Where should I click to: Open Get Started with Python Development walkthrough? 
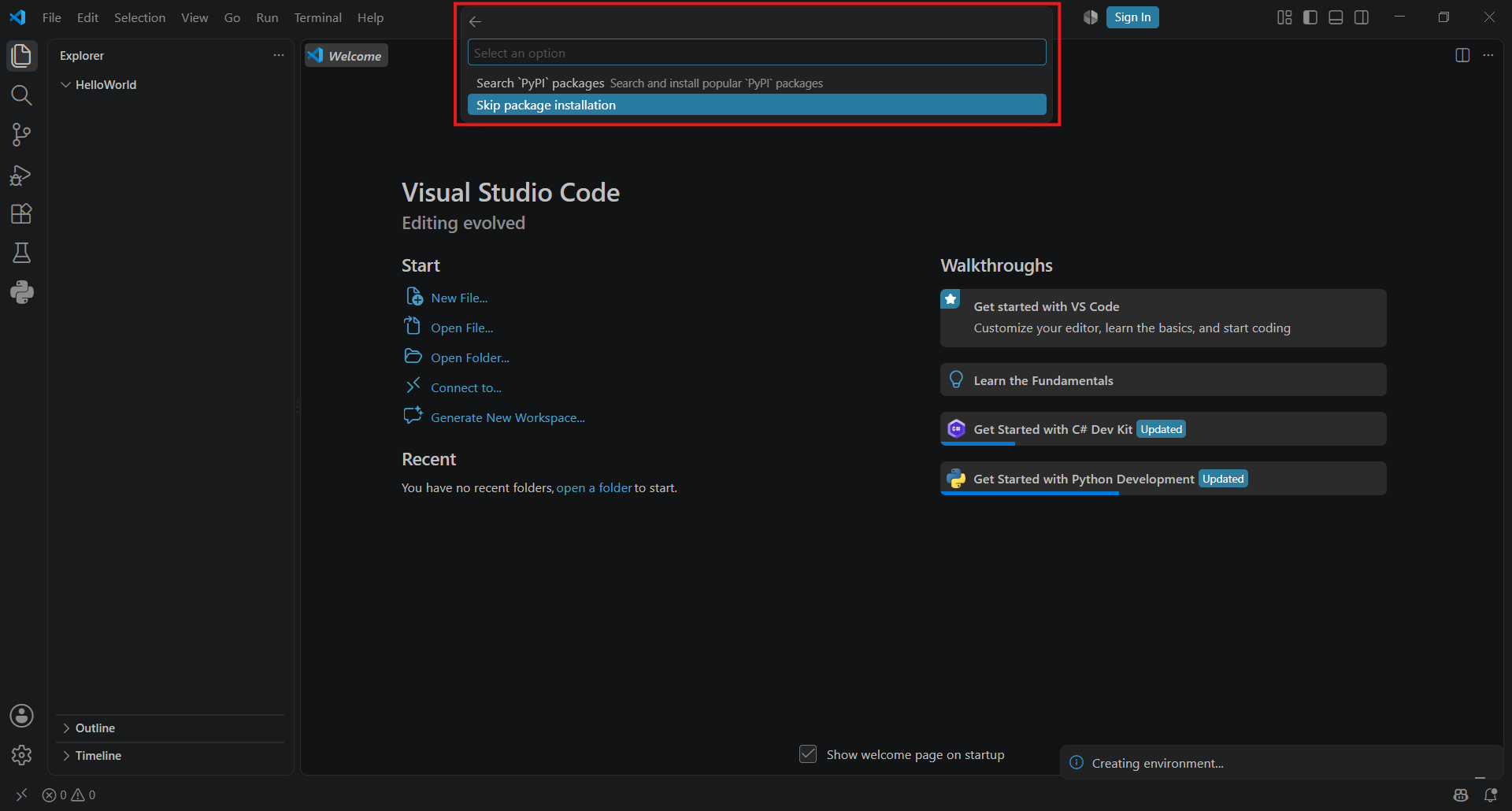tap(1163, 479)
